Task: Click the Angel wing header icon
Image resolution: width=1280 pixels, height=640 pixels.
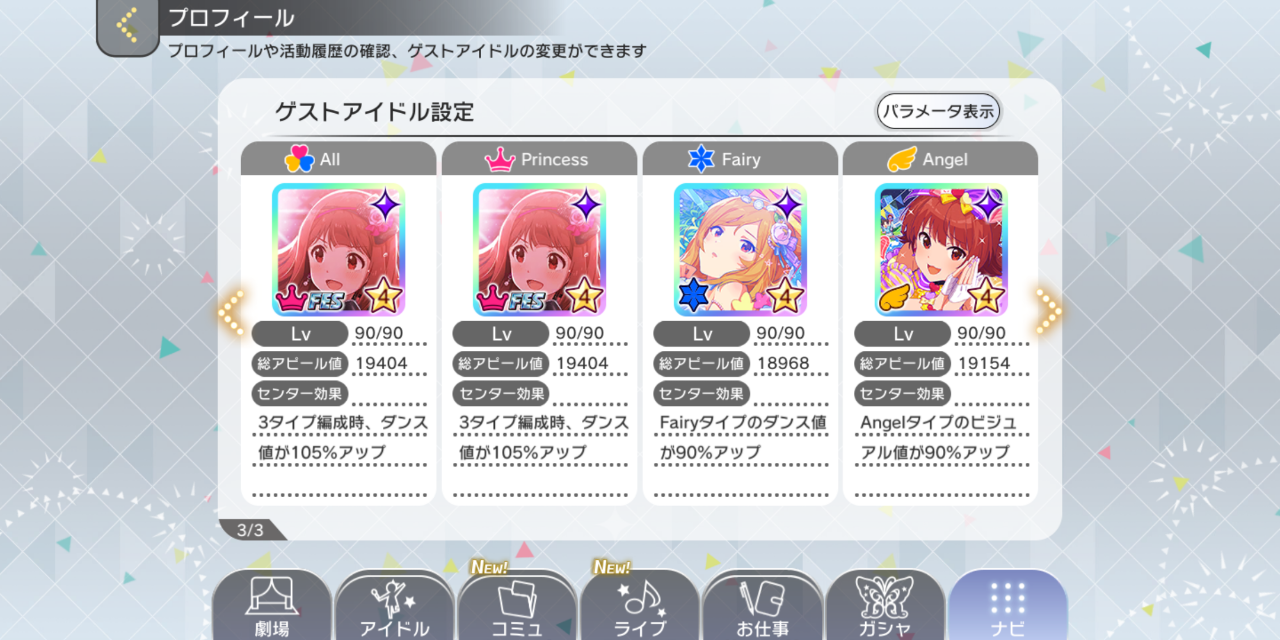Action: pos(902,159)
